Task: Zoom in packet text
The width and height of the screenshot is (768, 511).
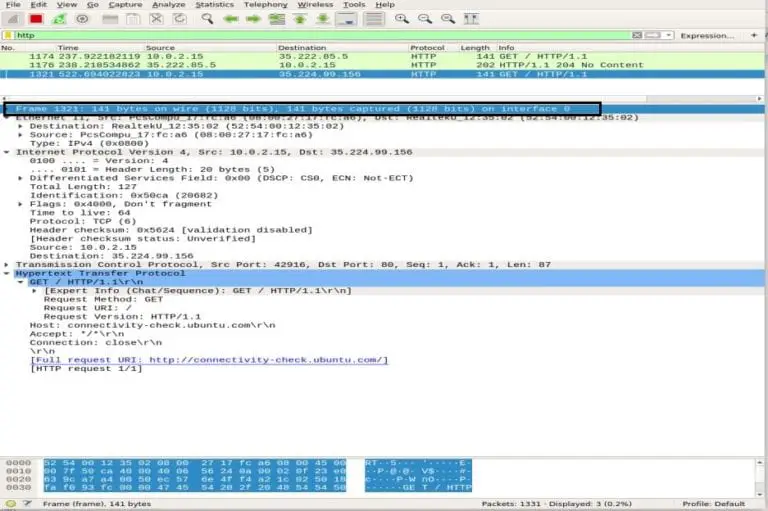Action: (x=402, y=19)
